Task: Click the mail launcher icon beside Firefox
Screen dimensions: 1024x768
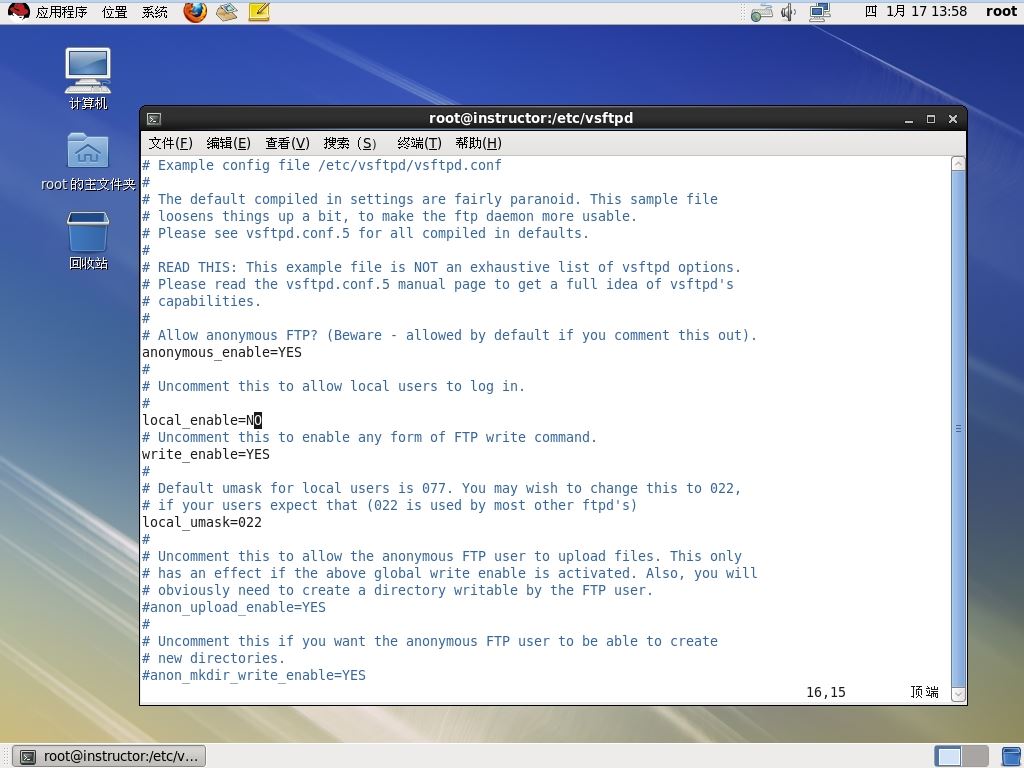Action: [x=227, y=12]
